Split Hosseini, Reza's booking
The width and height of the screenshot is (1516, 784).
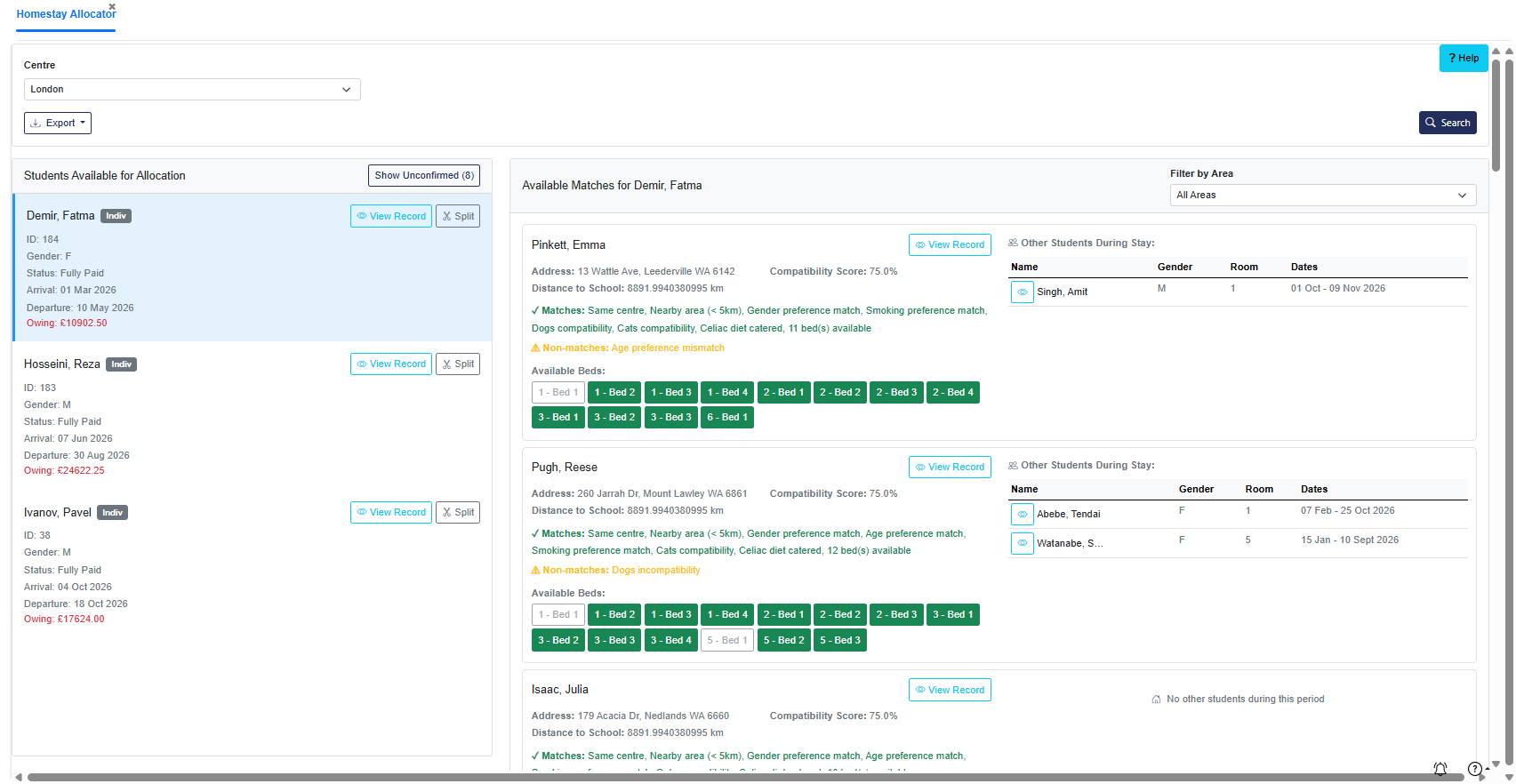pos(458,364)
